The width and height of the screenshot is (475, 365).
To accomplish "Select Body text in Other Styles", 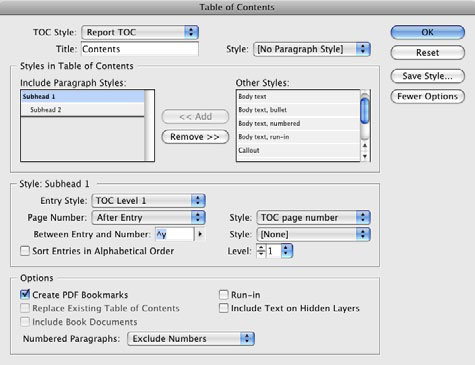I will pyautogui.click(x=298, y=96).
